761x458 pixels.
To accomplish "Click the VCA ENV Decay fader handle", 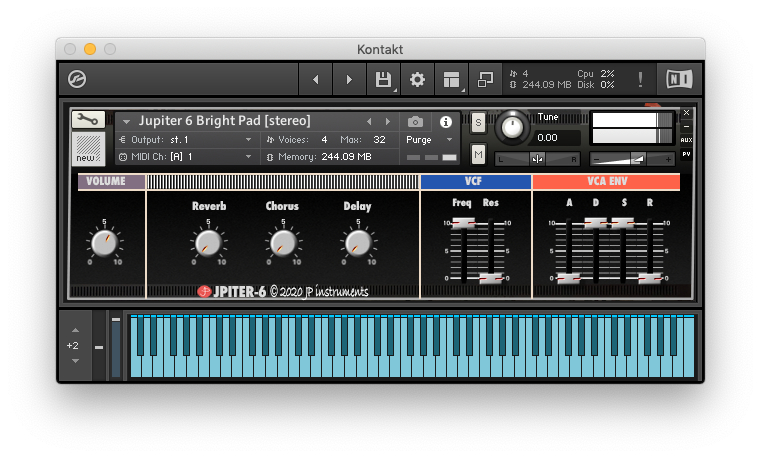I will click(x=596, y=223).
